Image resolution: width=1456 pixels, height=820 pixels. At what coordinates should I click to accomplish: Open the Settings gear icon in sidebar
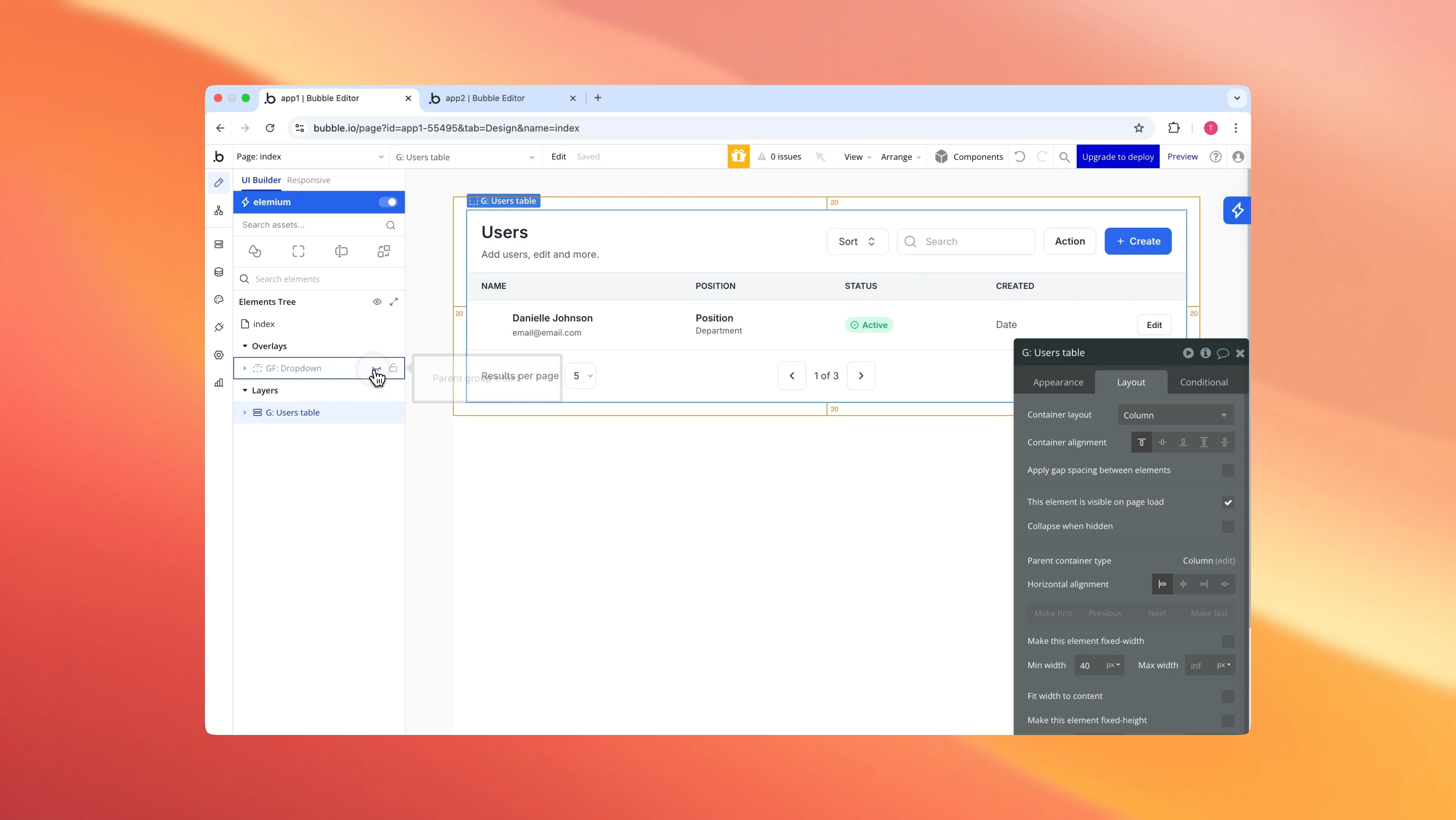click(219, 355)
